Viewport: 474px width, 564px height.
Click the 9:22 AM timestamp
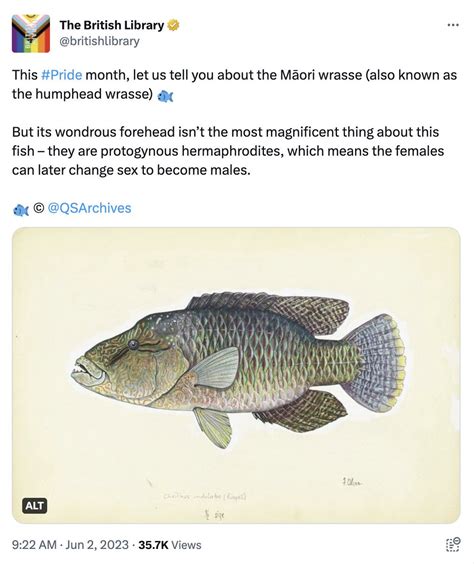[x=34, y=545]
